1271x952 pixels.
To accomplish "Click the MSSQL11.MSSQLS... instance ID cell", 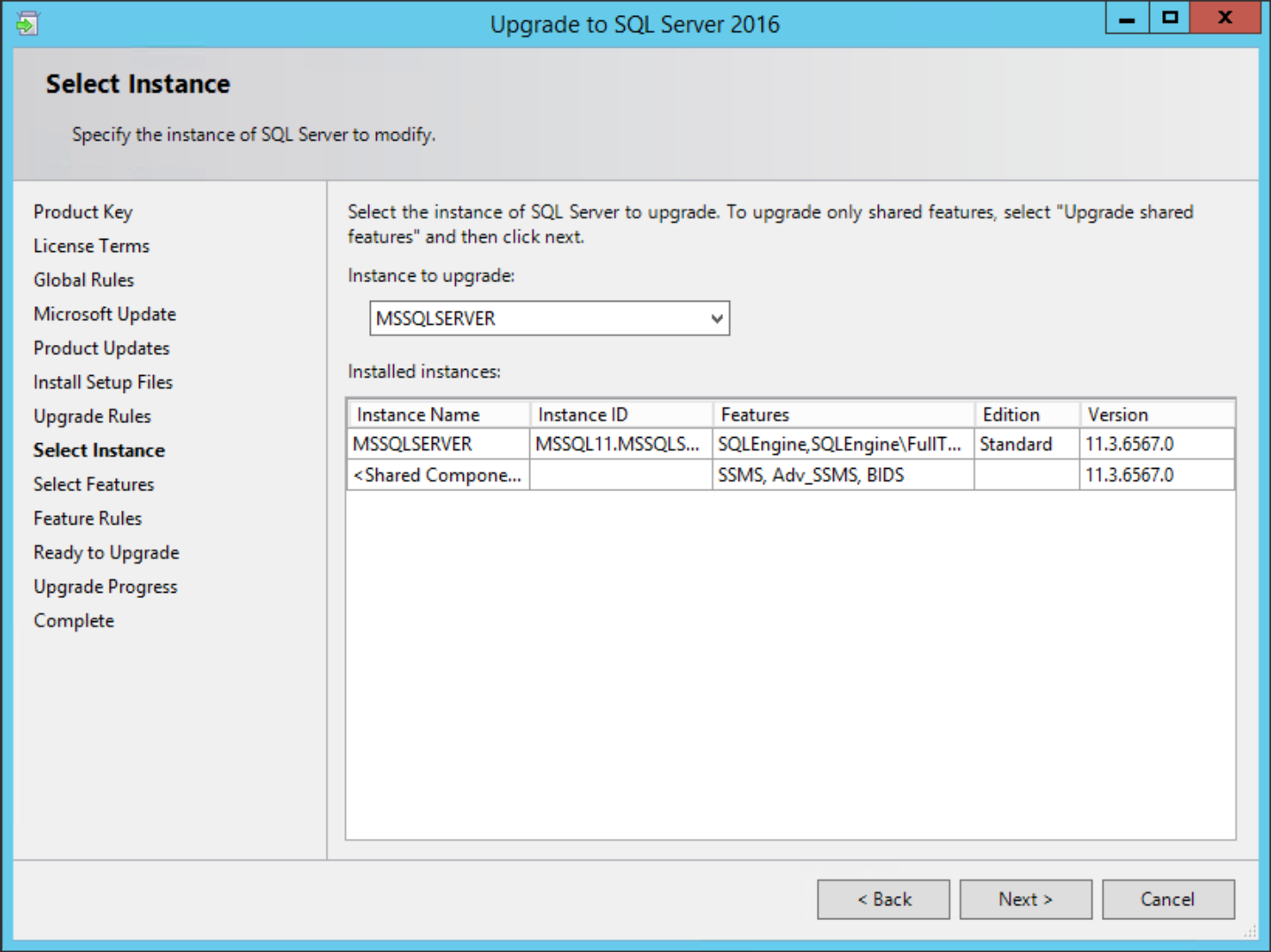I will point(621,444).
